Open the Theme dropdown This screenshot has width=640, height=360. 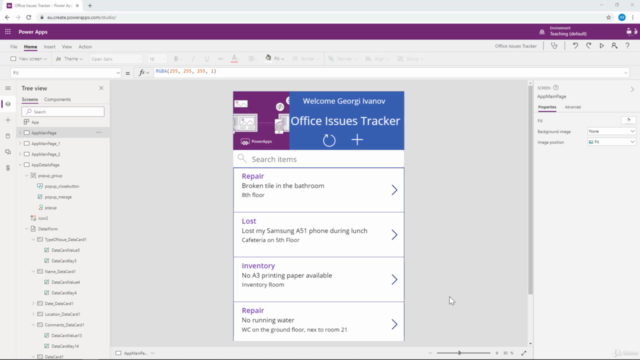coord(69,59)
